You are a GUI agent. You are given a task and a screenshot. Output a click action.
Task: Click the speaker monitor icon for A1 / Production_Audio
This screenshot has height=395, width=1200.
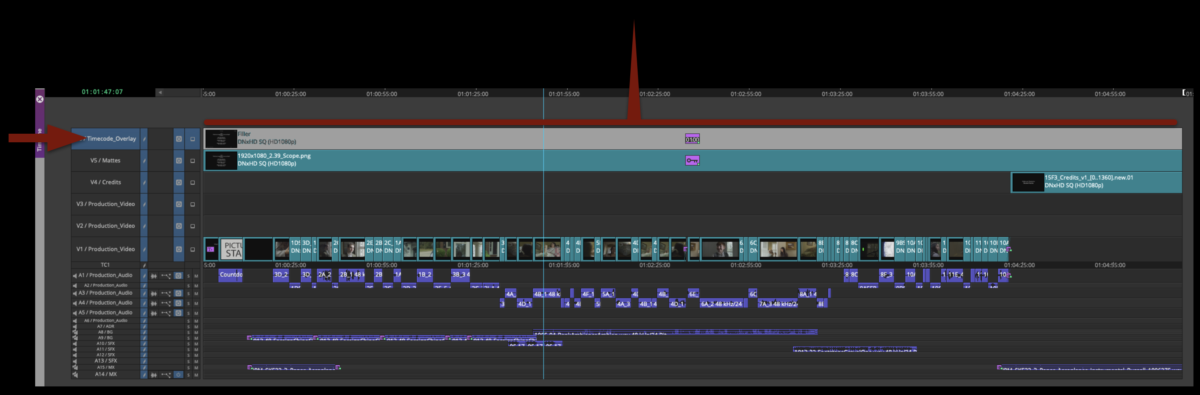pos(75,275)
